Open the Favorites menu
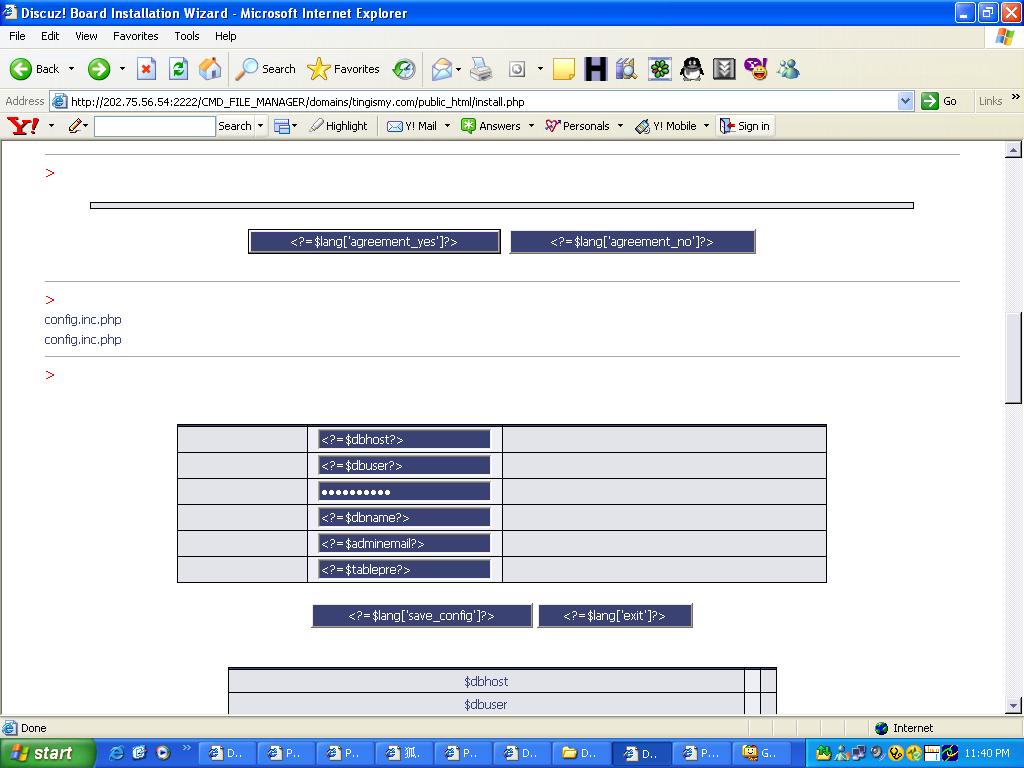Image resolution: width=1024 pixels, height=768 pixels. click(x=135, y=36)
